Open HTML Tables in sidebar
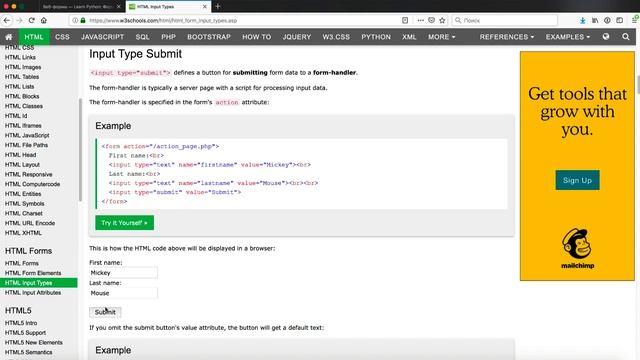Image resolution: width=640 pixels, height=360 pixels. pyautogui.click(x=22, y=77)
